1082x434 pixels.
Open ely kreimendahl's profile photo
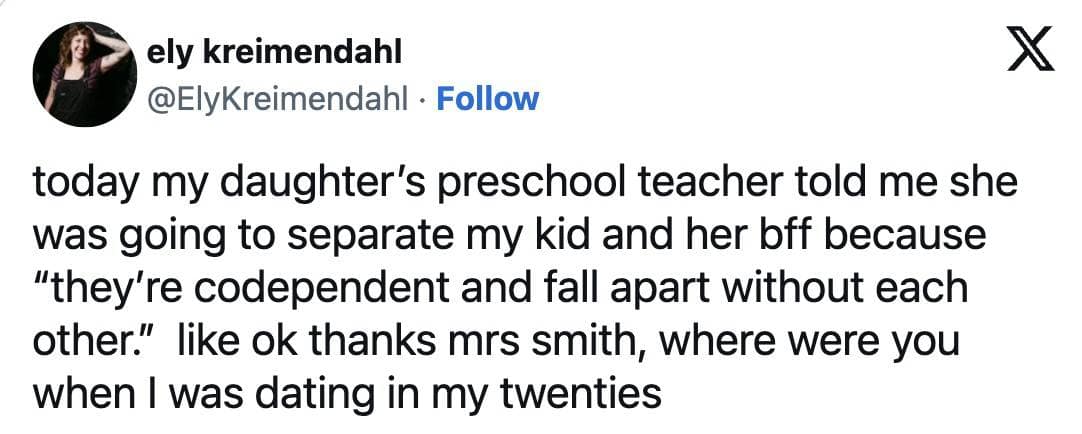click(85, 75)
